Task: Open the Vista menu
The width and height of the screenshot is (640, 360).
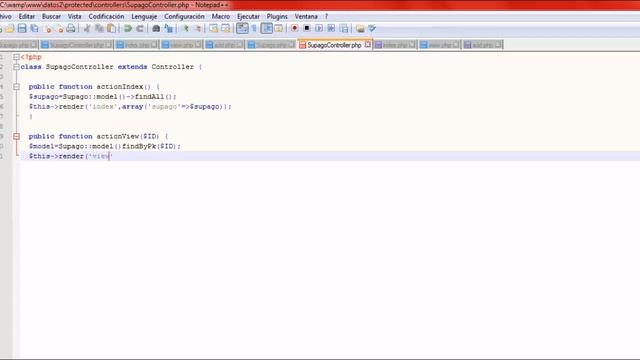Action: pyautogui.click(x=74, y=16)
